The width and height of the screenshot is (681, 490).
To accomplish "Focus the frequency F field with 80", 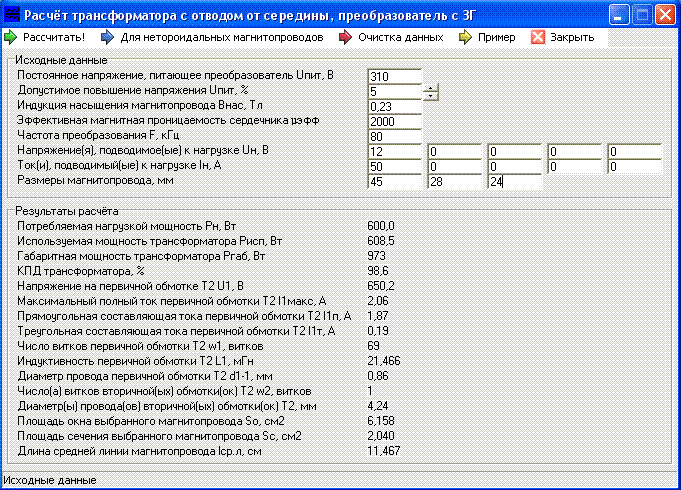I will click(394, 136).
